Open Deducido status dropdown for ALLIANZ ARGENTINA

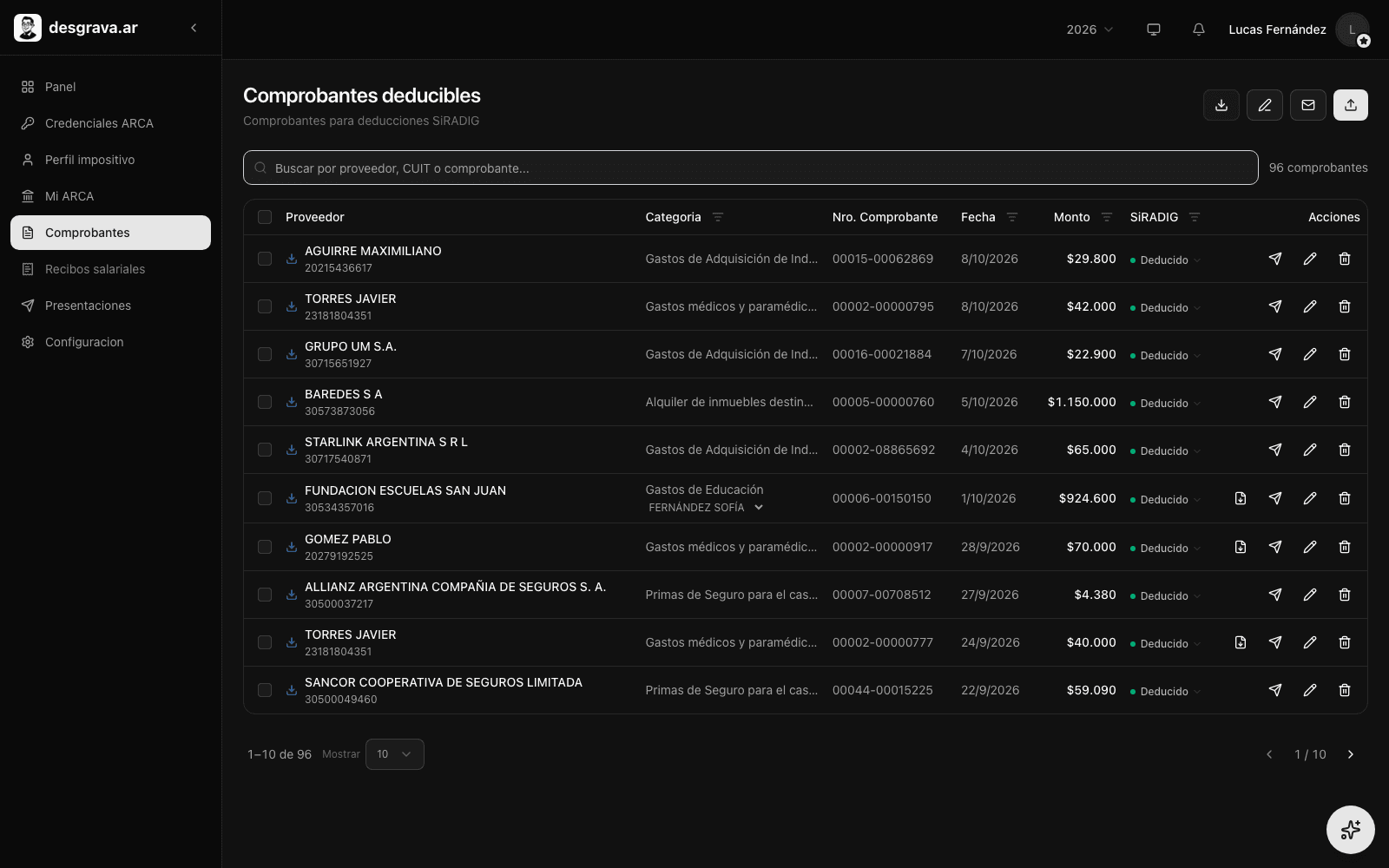tap(1166, 595)
